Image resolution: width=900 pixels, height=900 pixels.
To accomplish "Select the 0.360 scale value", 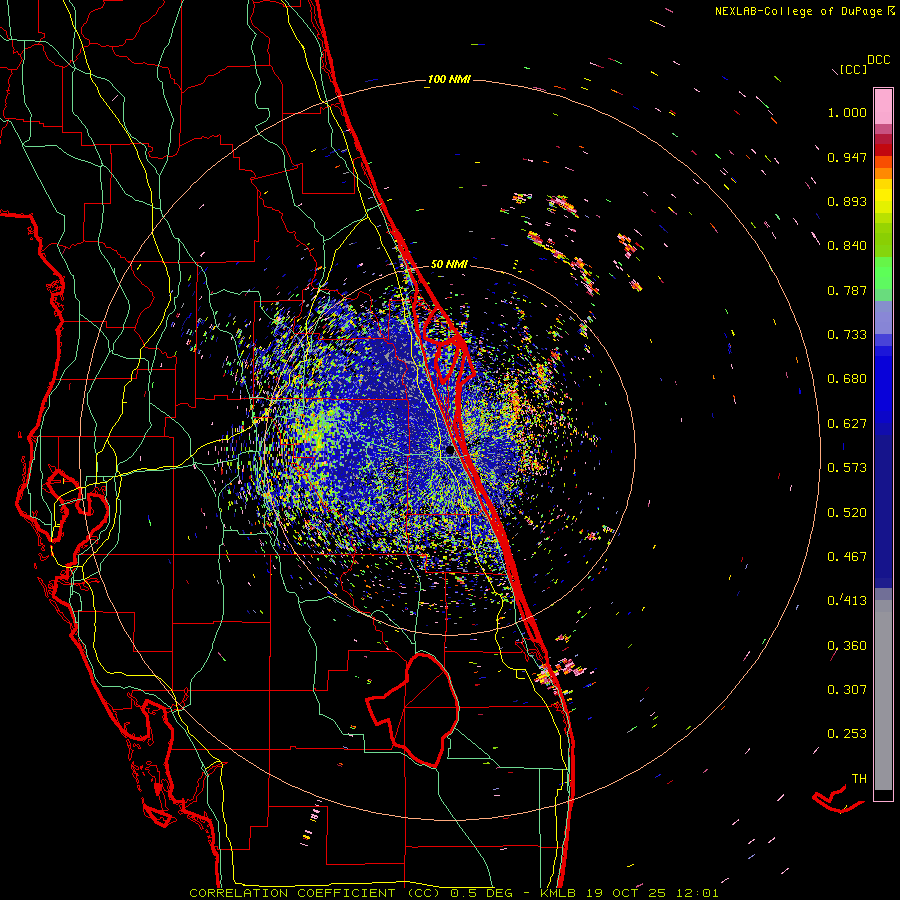I will [x=847, y=646].
